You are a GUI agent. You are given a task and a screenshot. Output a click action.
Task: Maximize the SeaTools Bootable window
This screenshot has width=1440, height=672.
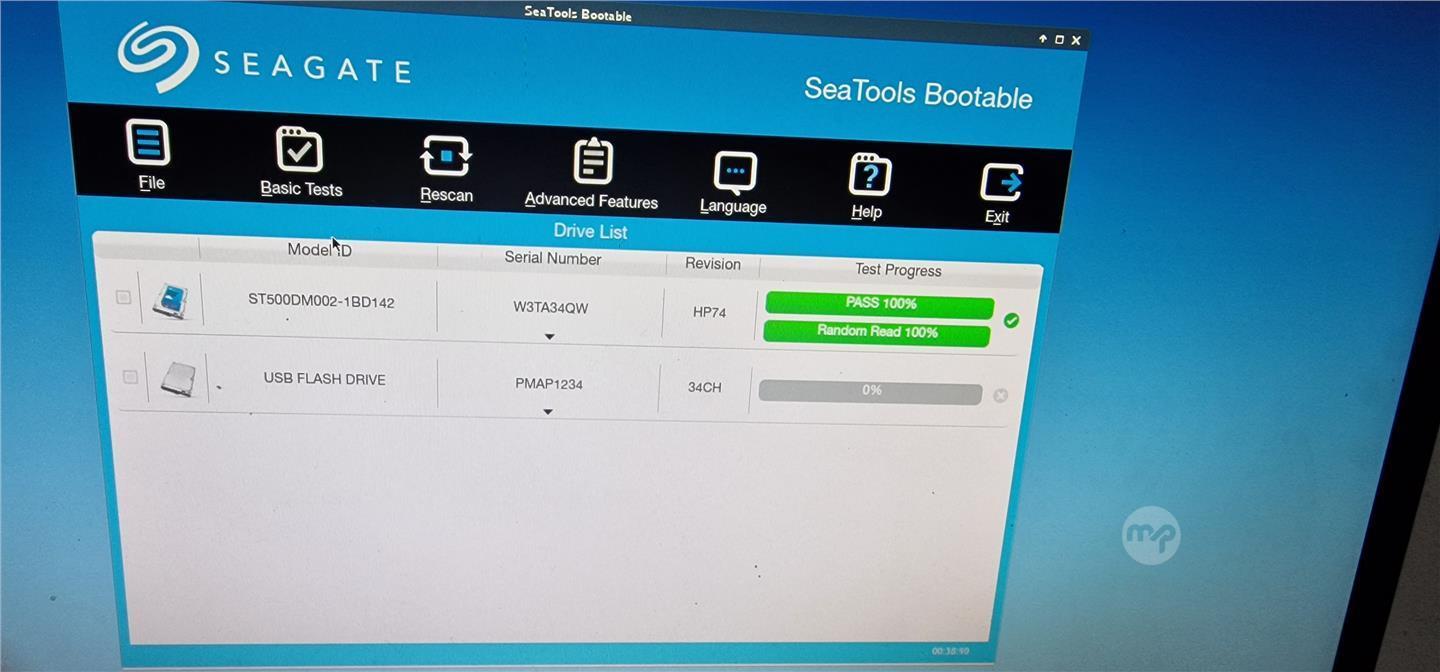pyautogui.click(x=1059, y=40)
